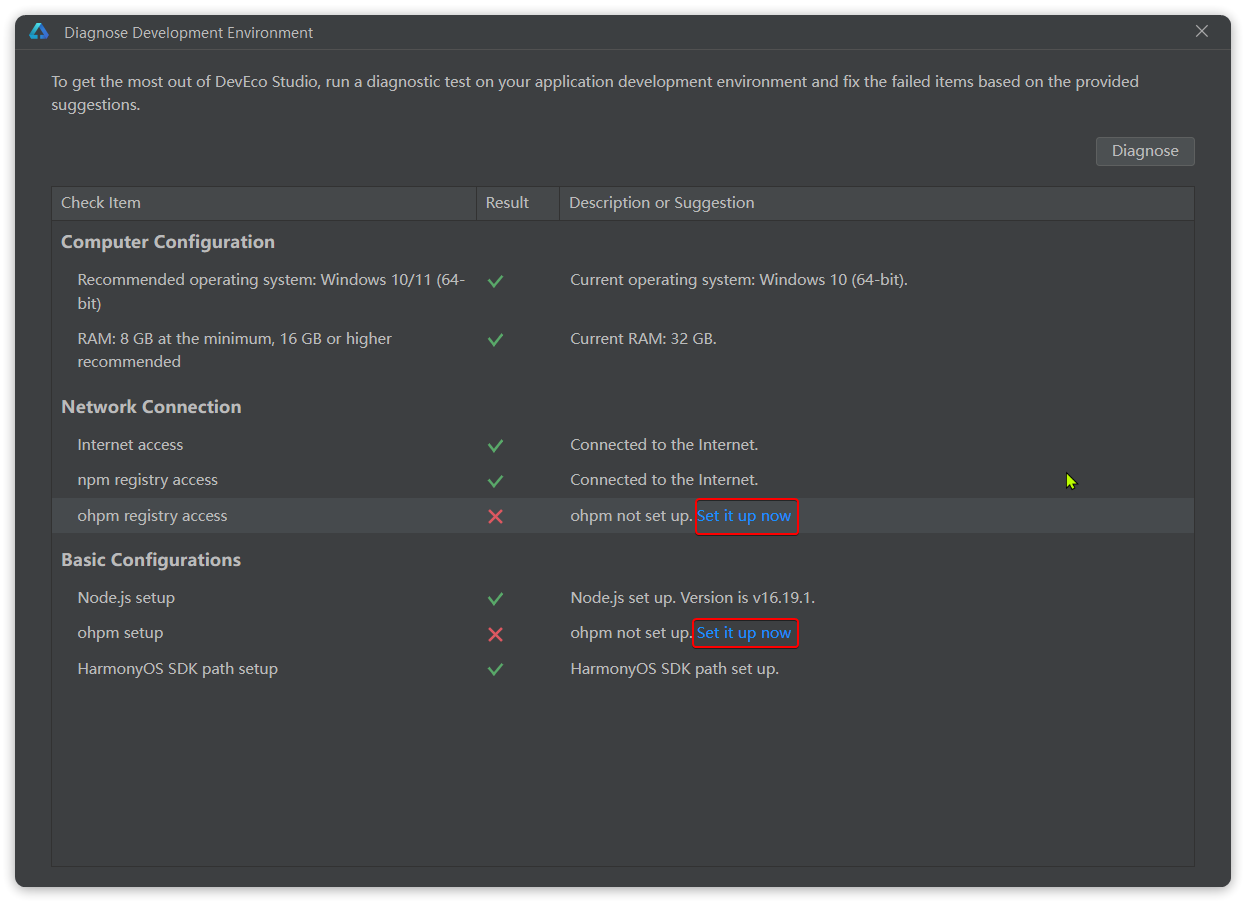Click the Check Item column header
Image resolution: width=1246 pixels, height=904 pixels.
coord(101,203)
